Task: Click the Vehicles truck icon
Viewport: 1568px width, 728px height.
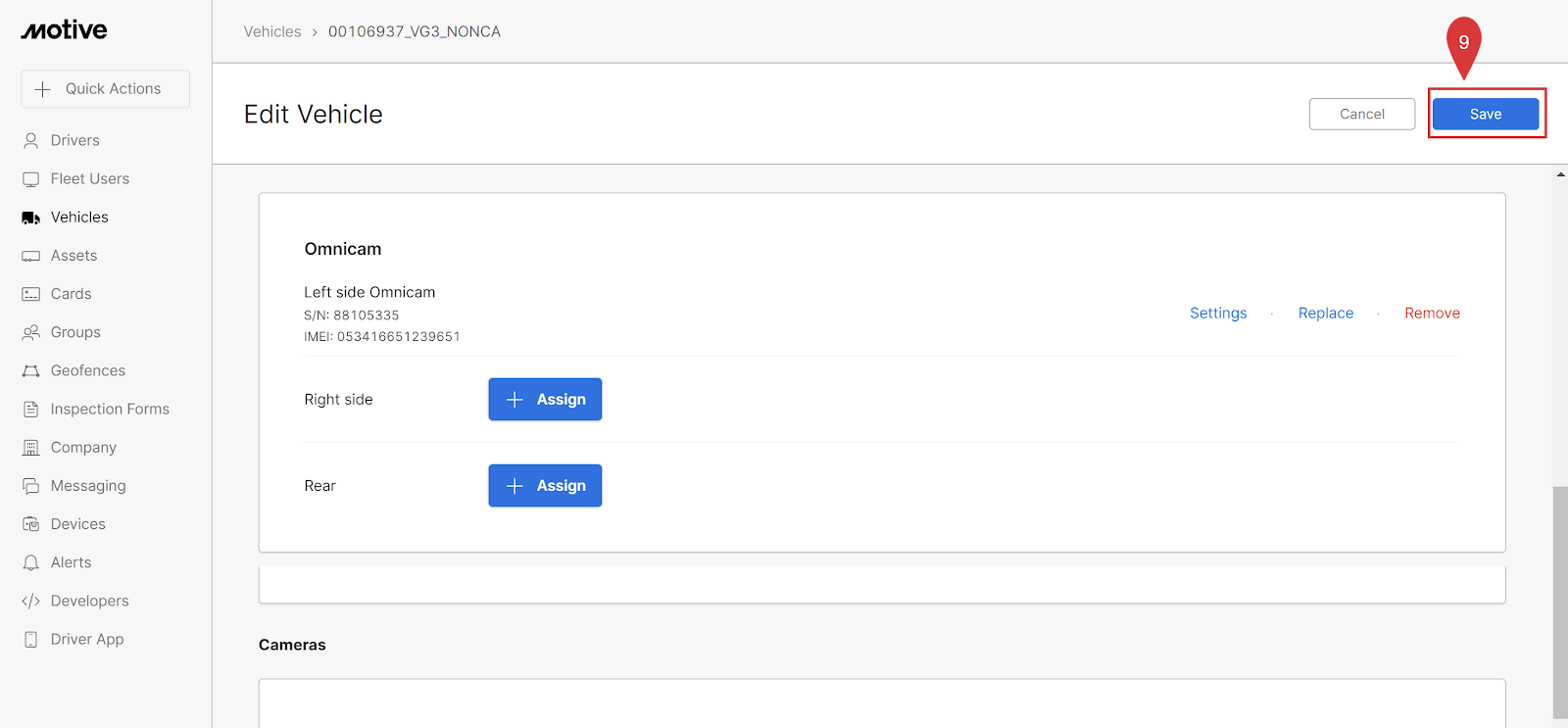Action: click(31, 218)
